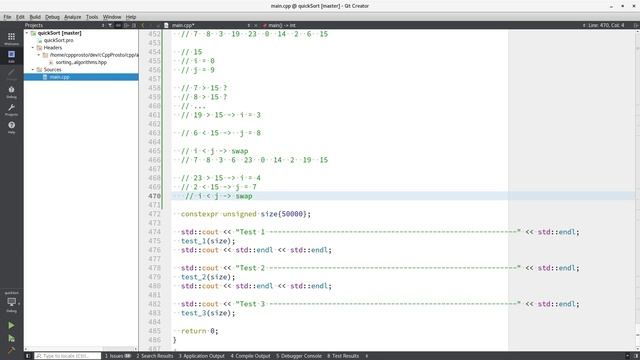Open Projects mode wrench icon
The height and width of the screenshot is (360, 640).
11,109
